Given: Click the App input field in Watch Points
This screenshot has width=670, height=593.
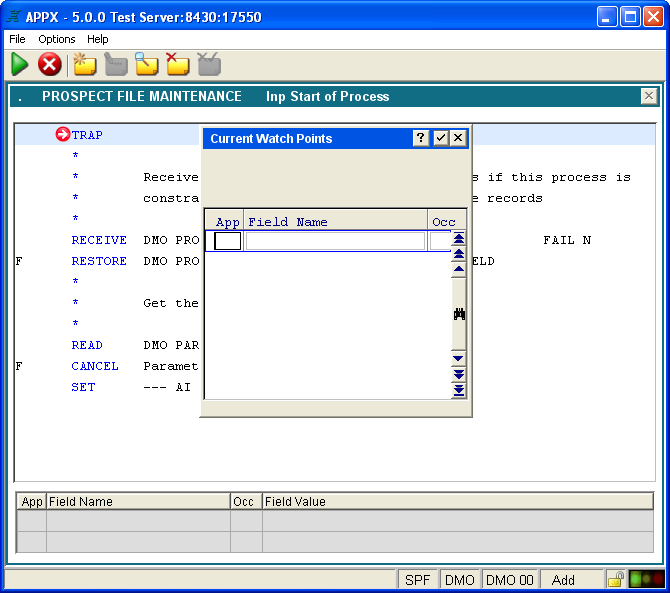Looking at the screenshot, I should pyautogui.click(x=227, y=241).
